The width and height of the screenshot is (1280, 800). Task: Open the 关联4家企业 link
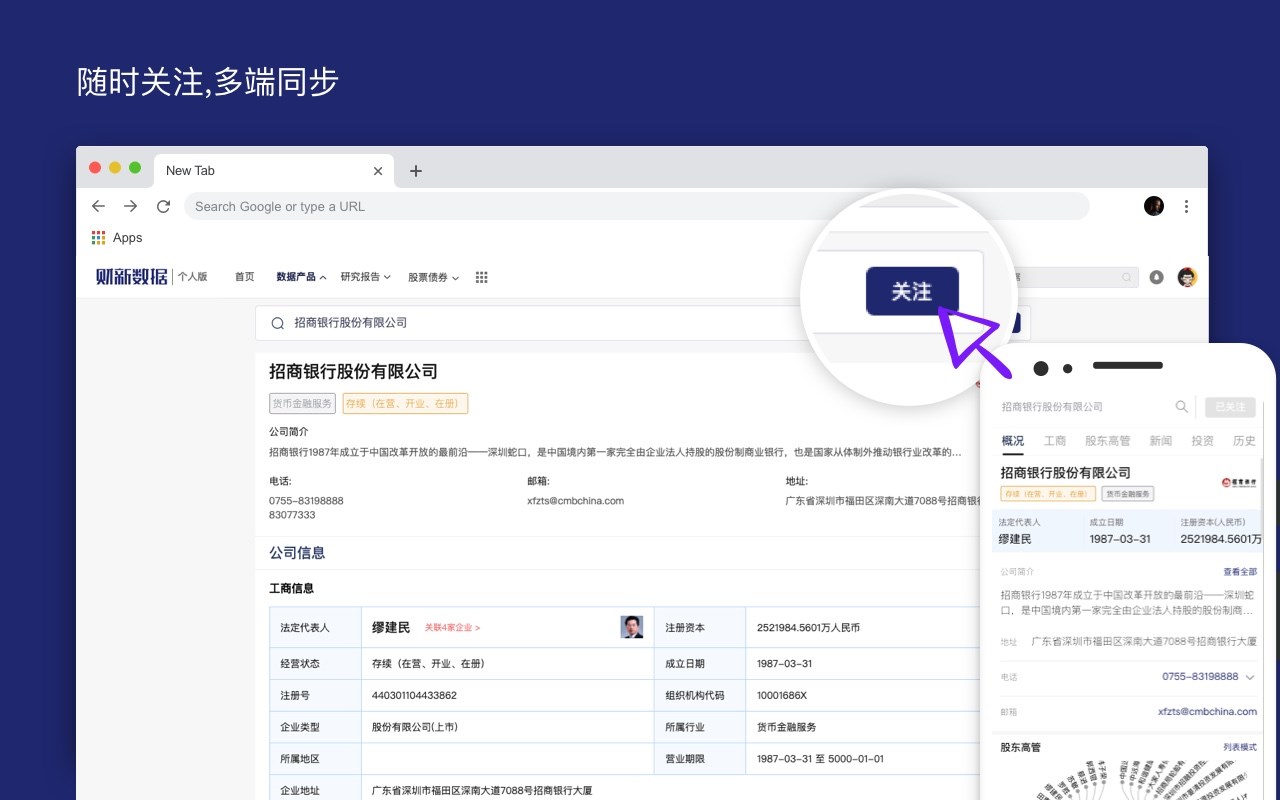pyautogui.click(x=452, y=628)
